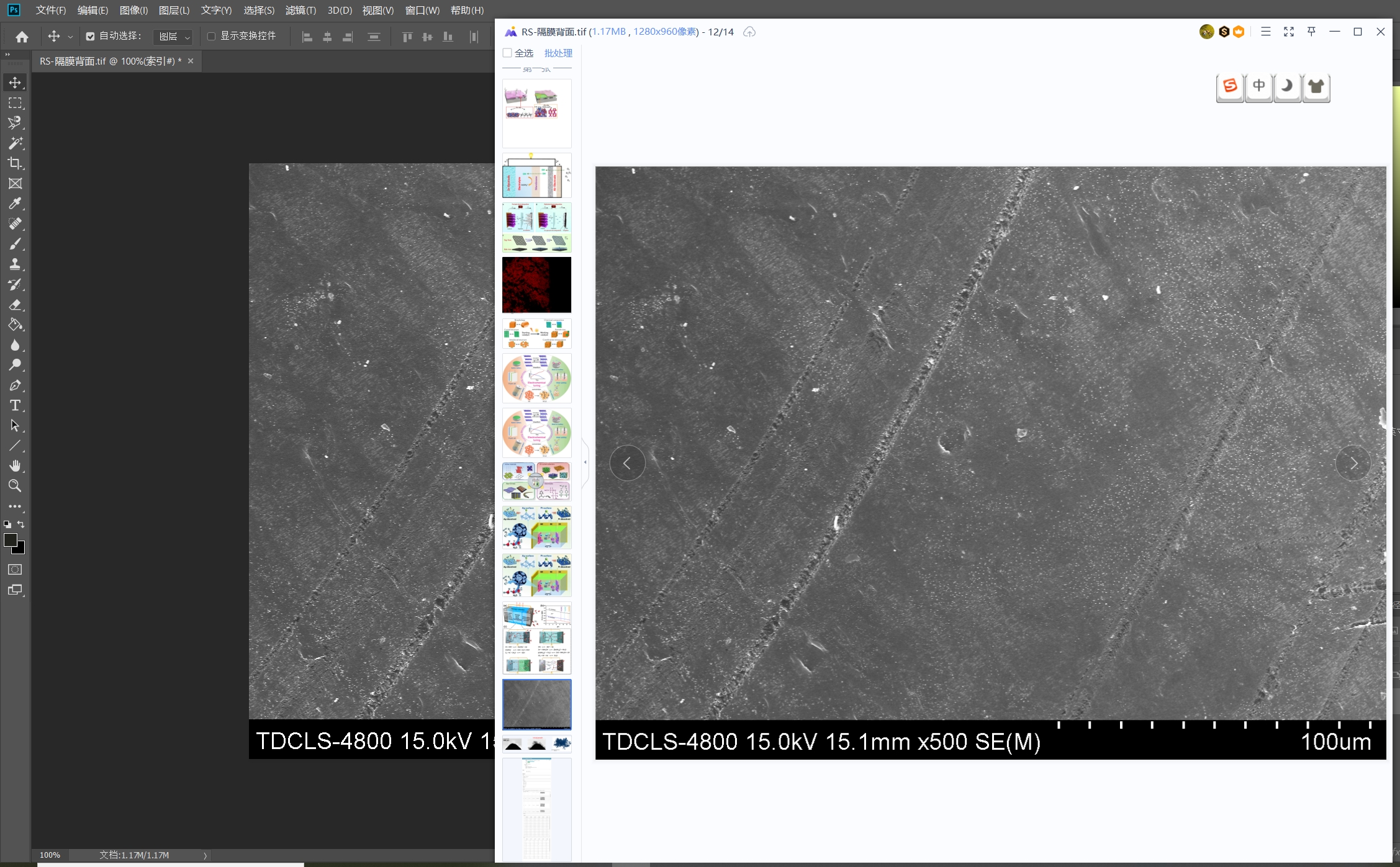This screenshot has height=867, width=1400.
Task: Select the Zoom tool
Action: pyautogui.click(x=15, y=486)
